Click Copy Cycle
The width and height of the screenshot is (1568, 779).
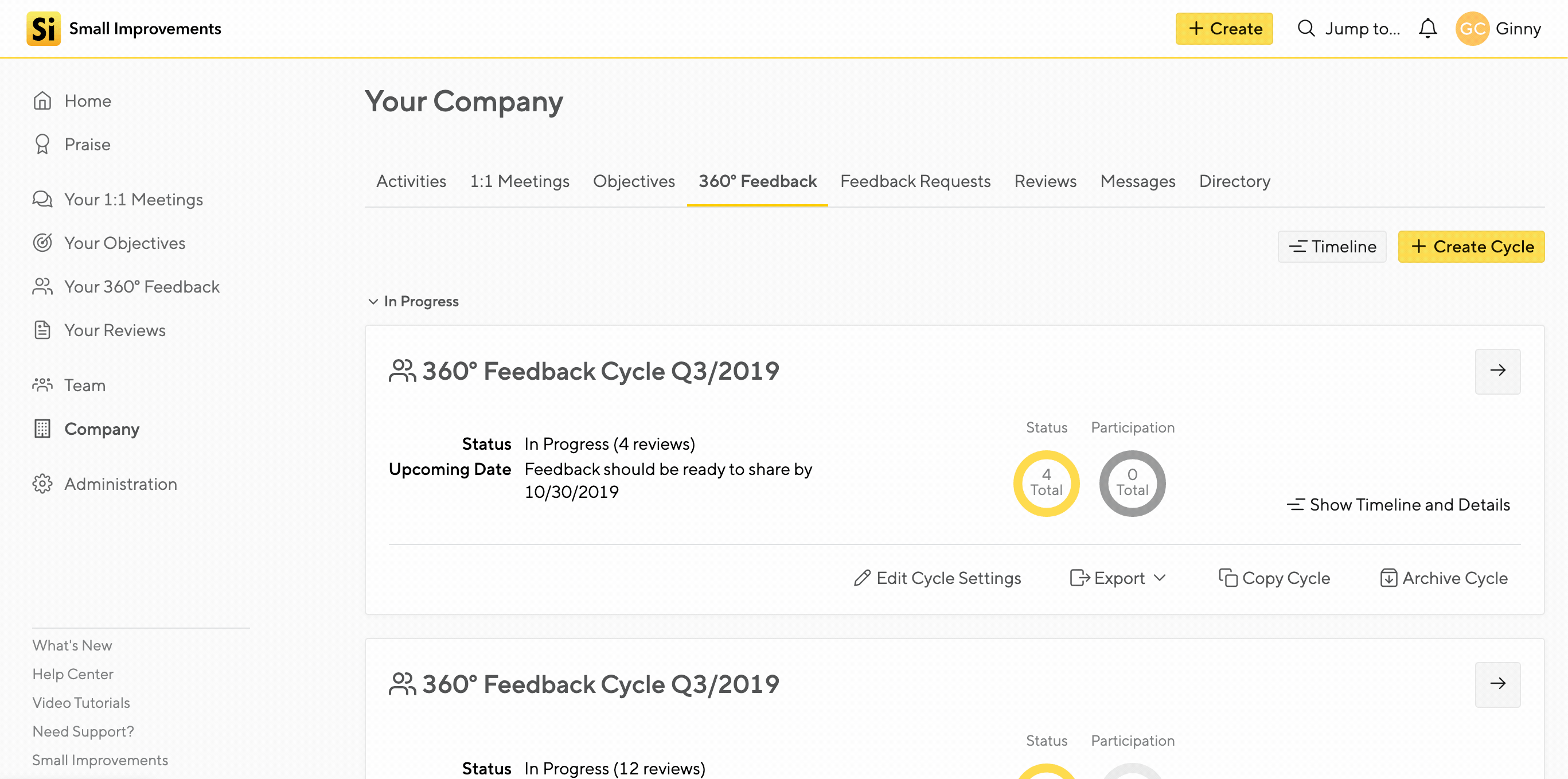1274,578
